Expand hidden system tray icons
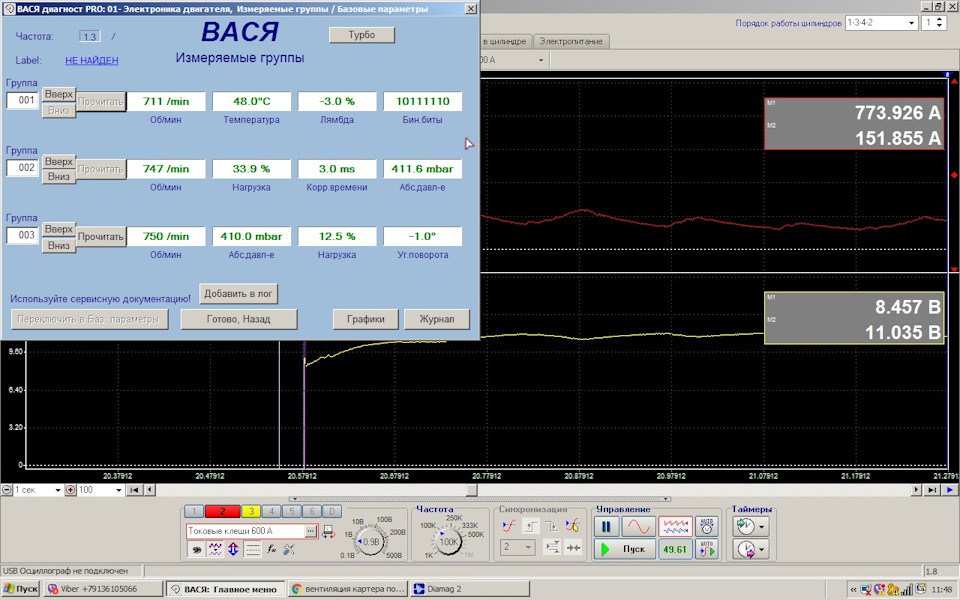Screen dimensions: 960x600 pyautogui.click(x=853, y=590)
